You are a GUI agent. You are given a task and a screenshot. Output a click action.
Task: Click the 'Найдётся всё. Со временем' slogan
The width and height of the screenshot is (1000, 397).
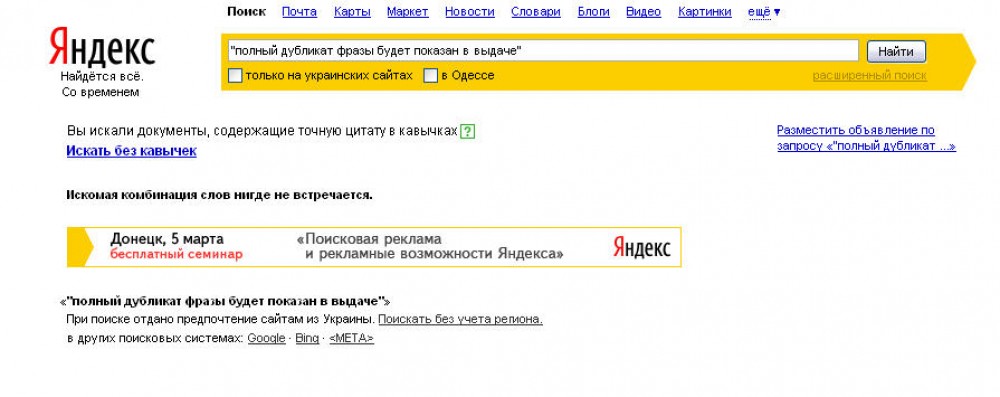(x=101, y=84)
